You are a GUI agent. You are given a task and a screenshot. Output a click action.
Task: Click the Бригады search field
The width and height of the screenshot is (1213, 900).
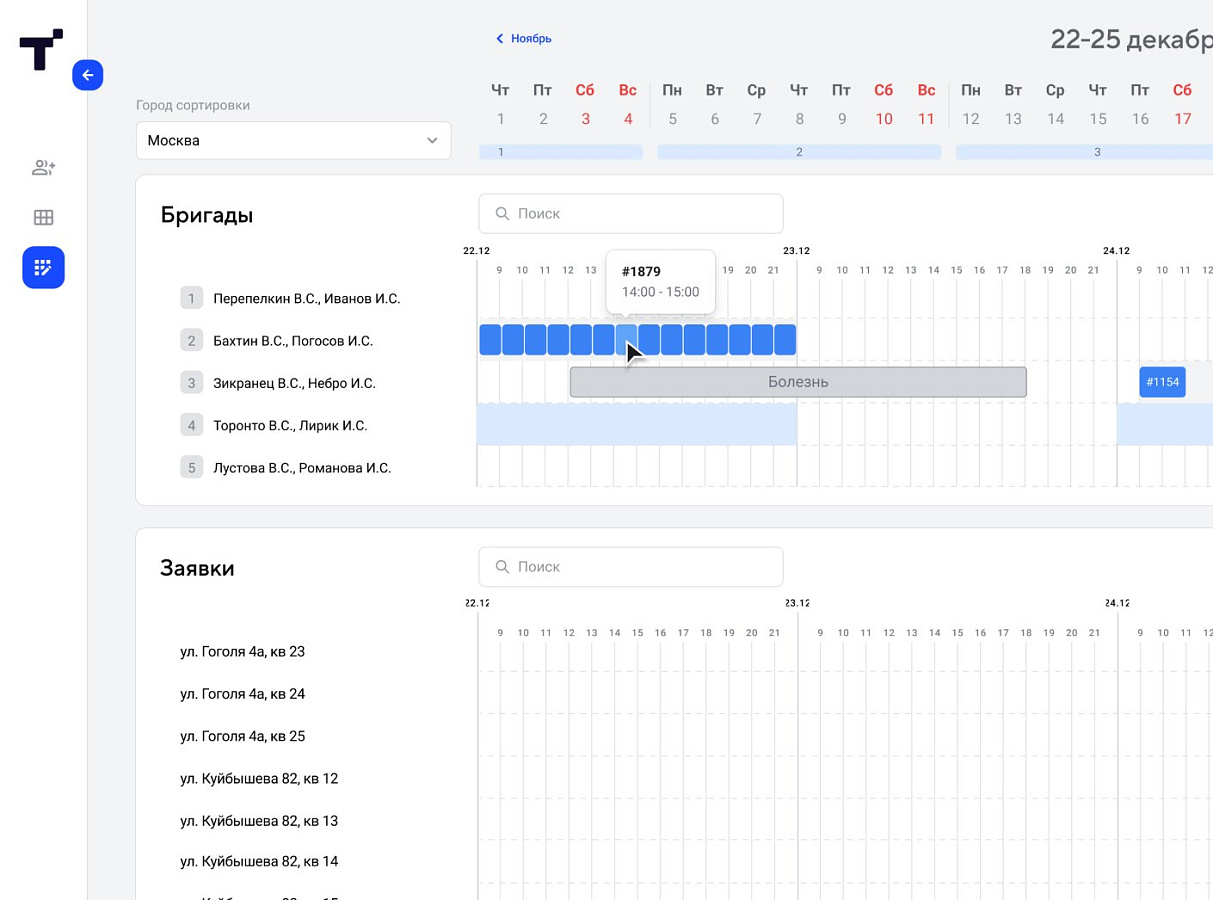click(x=631, y=214)
